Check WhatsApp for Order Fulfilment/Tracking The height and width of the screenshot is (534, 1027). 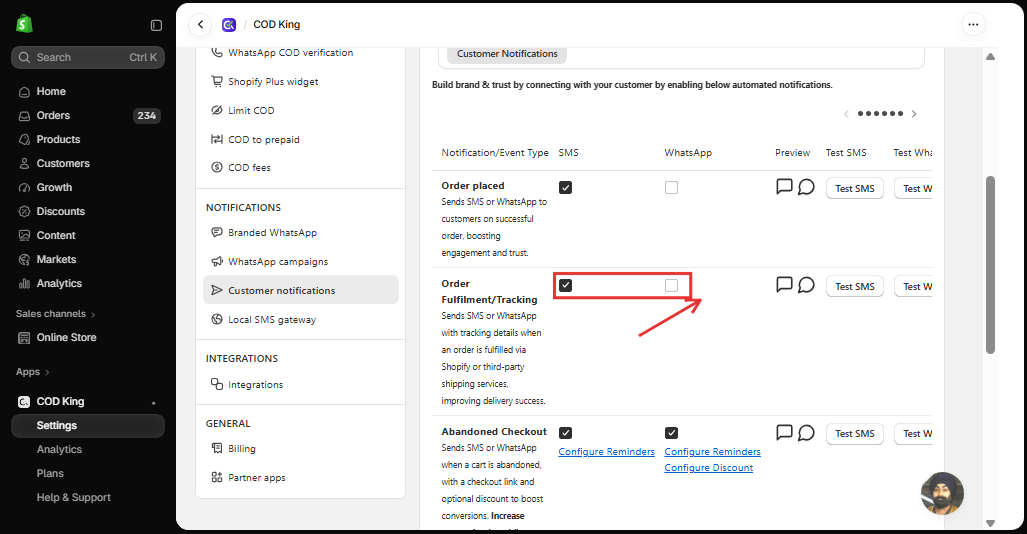(671, 286)
